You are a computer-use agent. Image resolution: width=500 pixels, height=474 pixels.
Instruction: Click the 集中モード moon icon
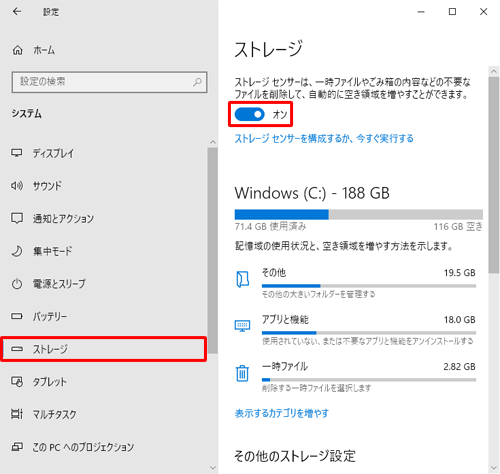coord(17,251)
